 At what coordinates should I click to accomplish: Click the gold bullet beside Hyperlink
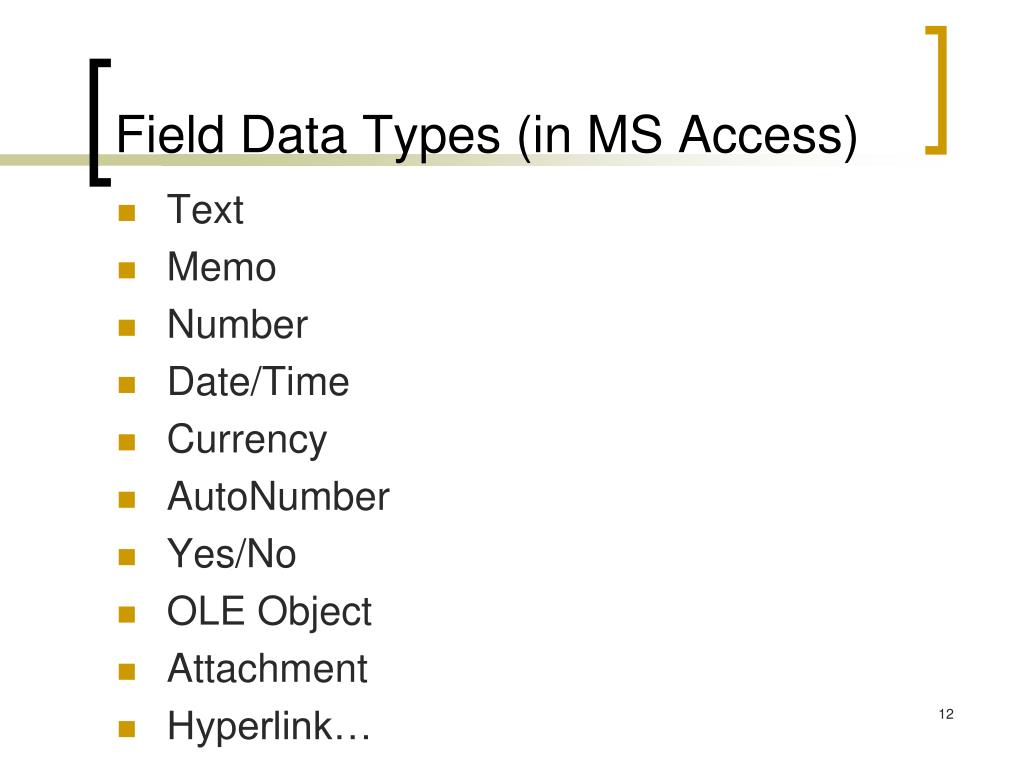click(x=127, y=728)
